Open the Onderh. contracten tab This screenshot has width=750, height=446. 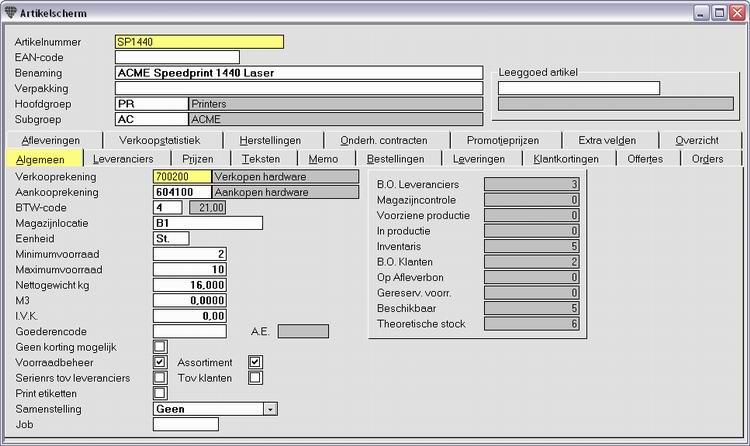[x=384, y=140]
